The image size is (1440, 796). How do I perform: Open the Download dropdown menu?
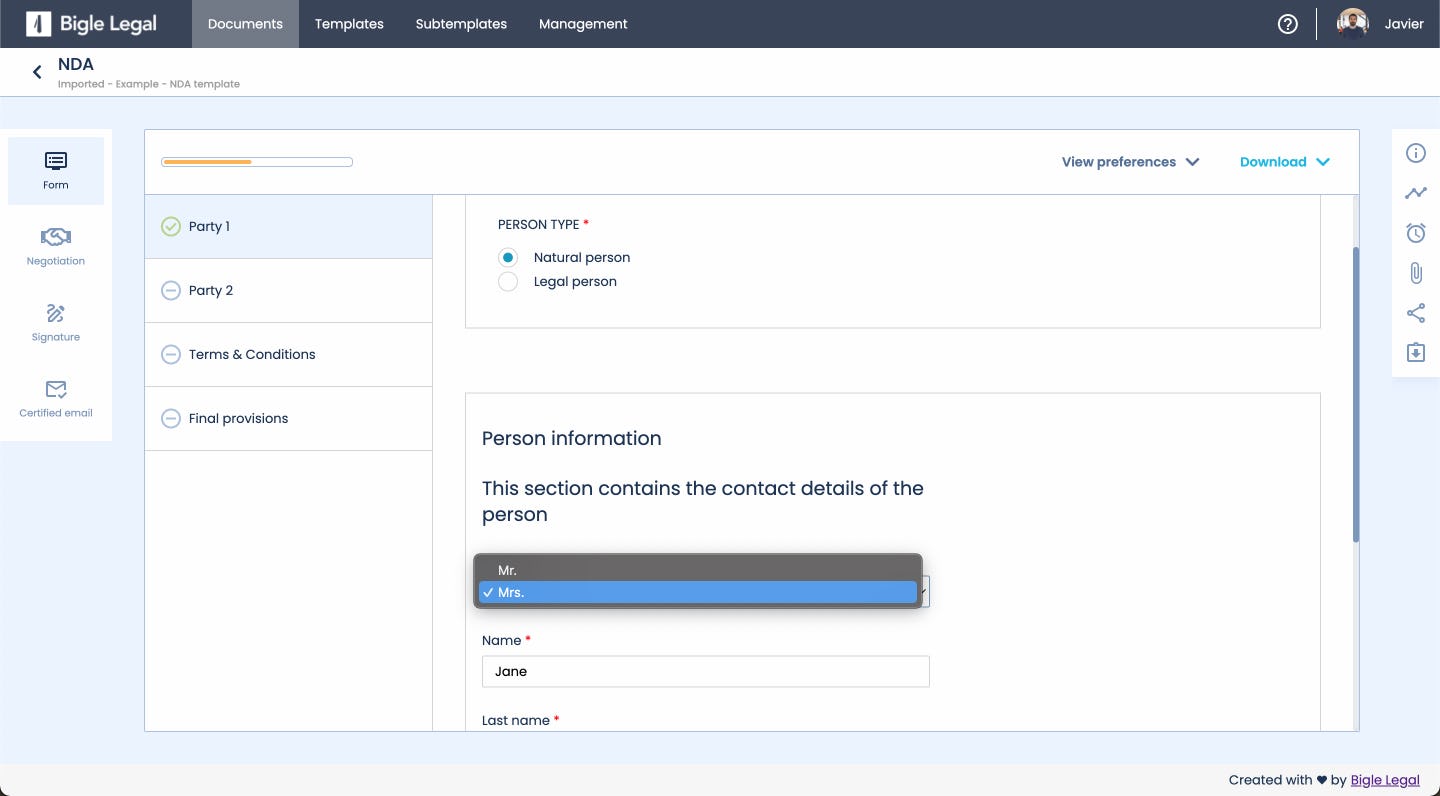click(1284, 162)
